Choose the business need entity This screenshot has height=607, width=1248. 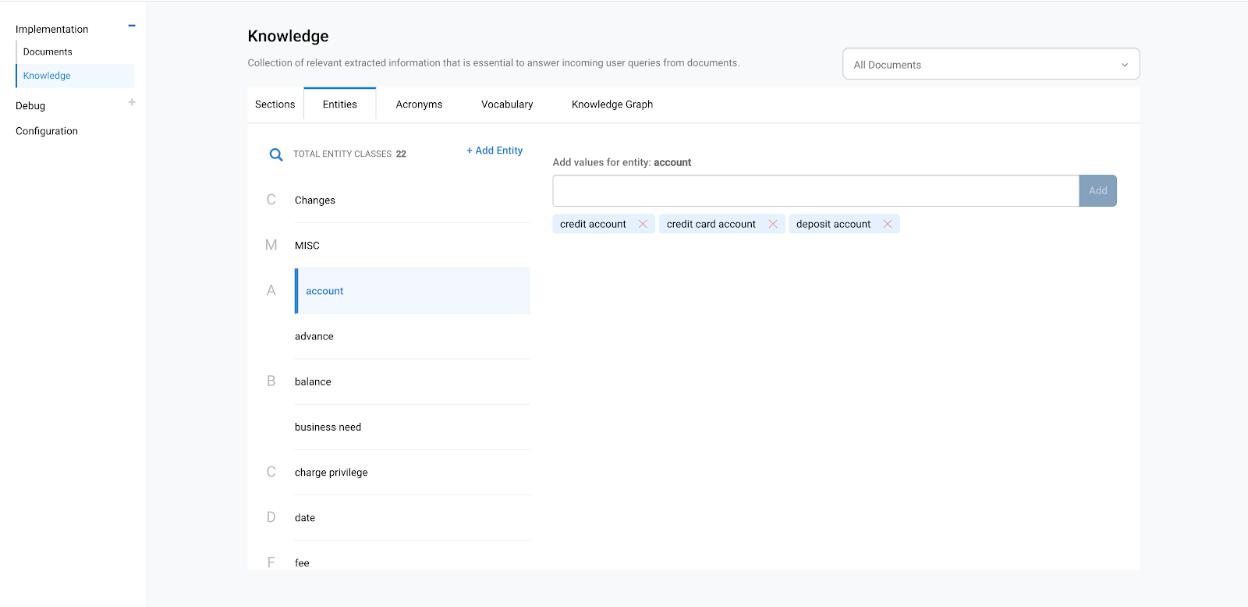(328, 427)
